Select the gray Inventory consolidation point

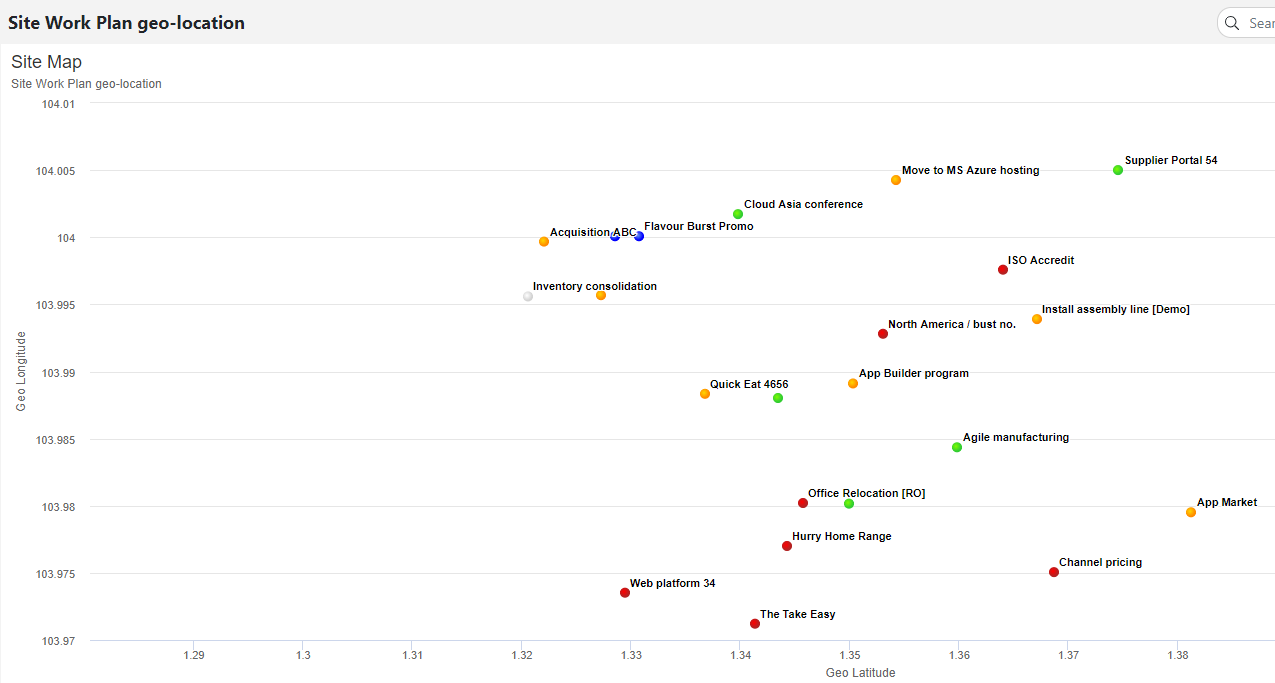tap(528, 296)
